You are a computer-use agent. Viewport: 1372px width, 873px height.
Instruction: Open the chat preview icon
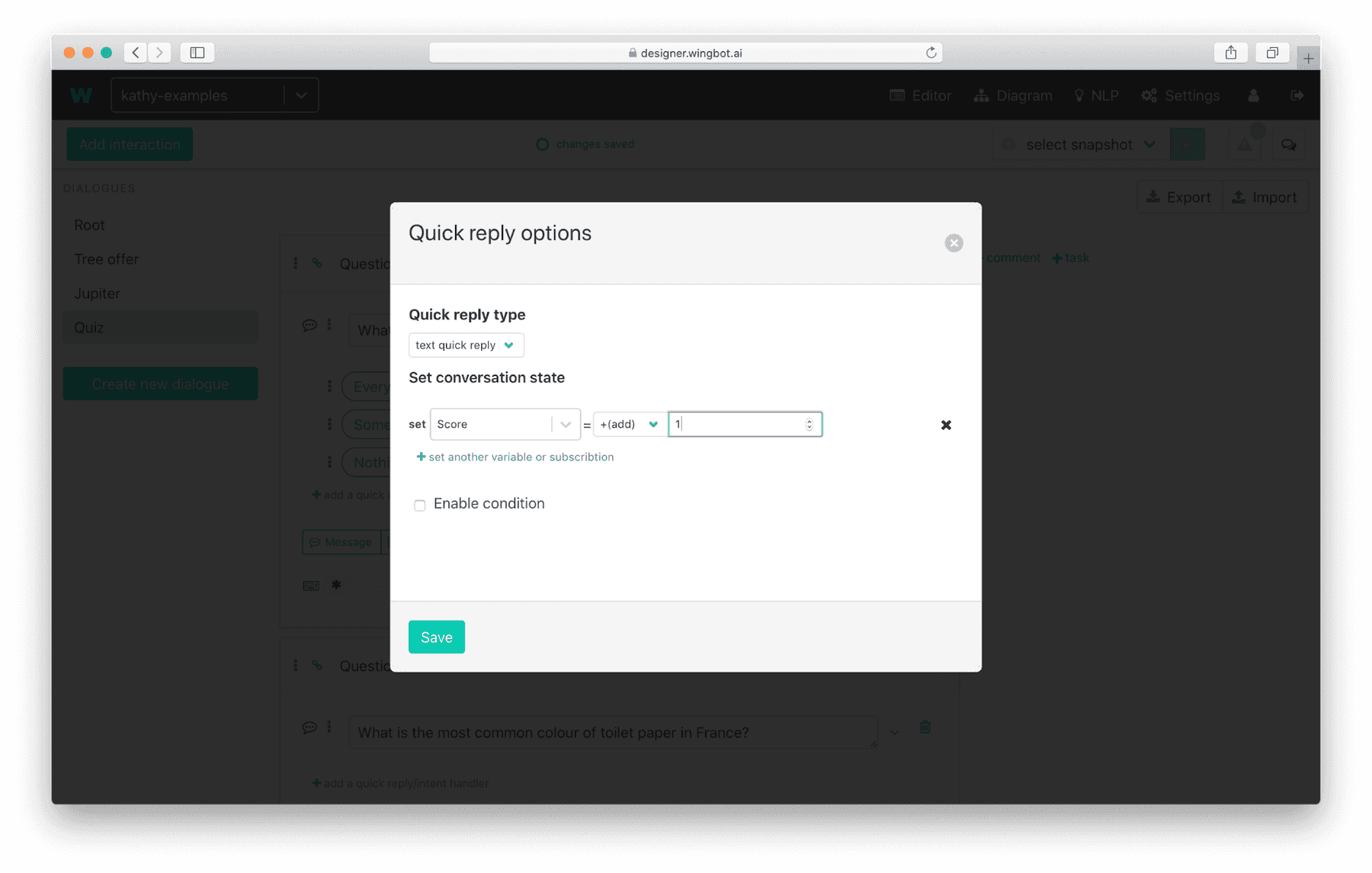point(1288,145)
